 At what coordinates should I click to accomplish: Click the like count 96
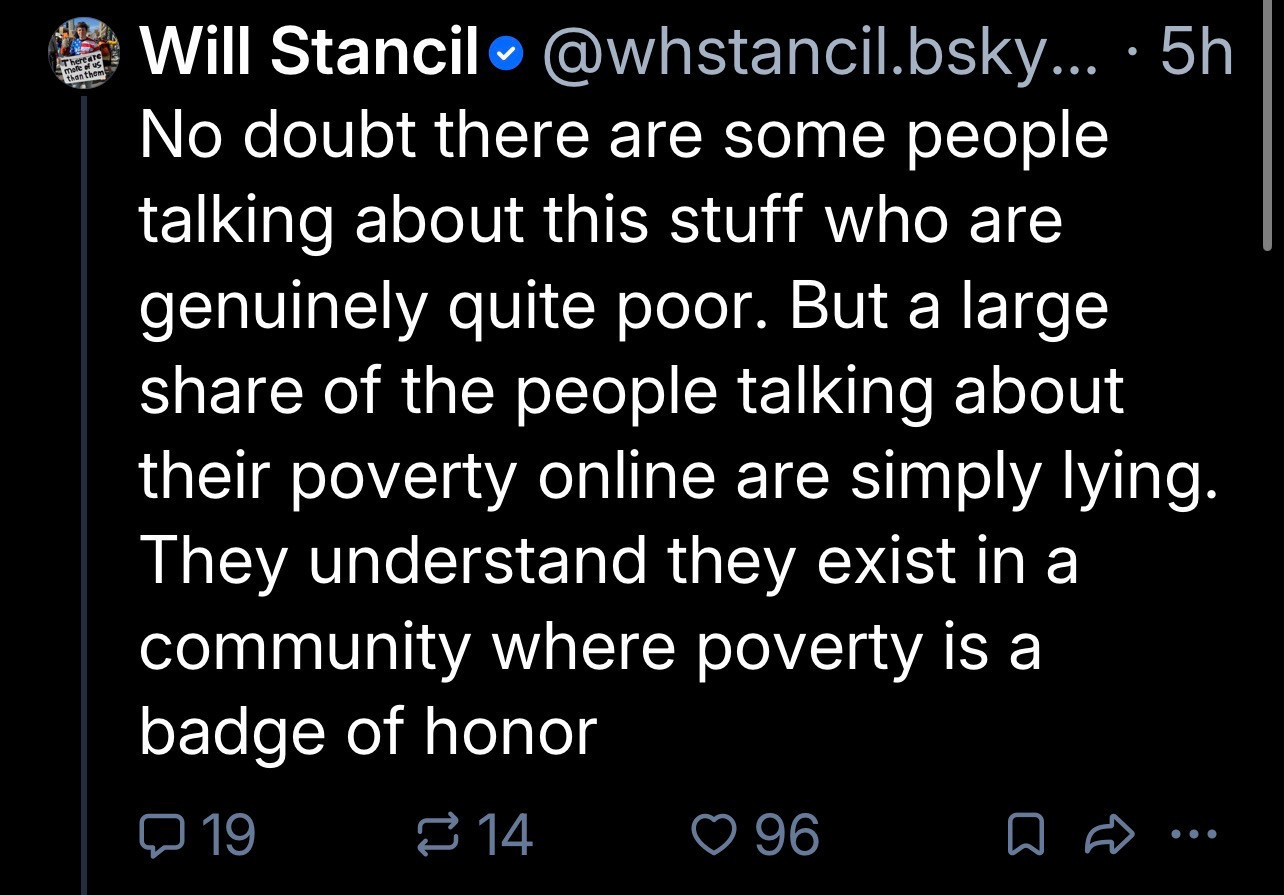[786, 835]
